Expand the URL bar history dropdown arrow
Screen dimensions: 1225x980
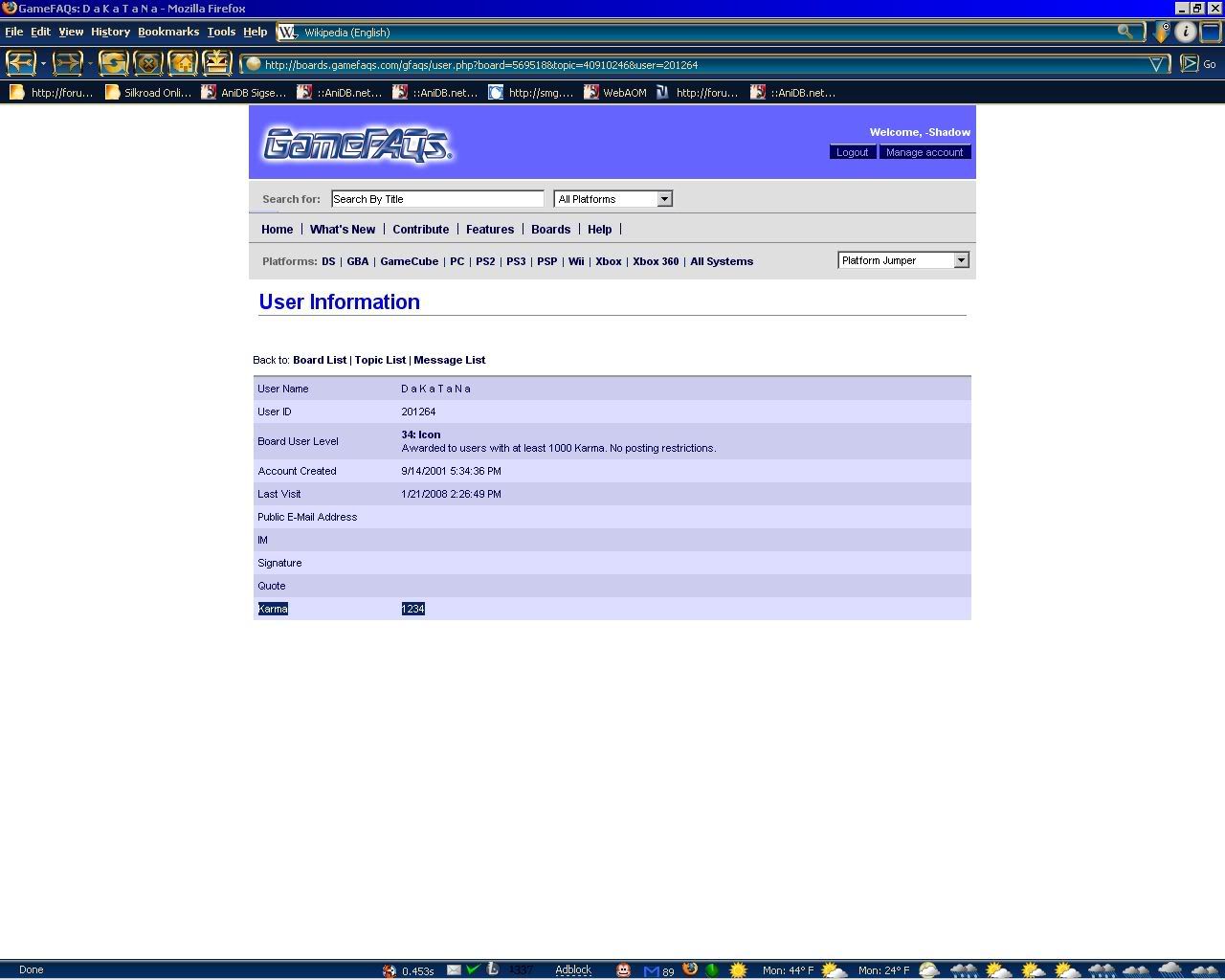tap(1156, 64)
